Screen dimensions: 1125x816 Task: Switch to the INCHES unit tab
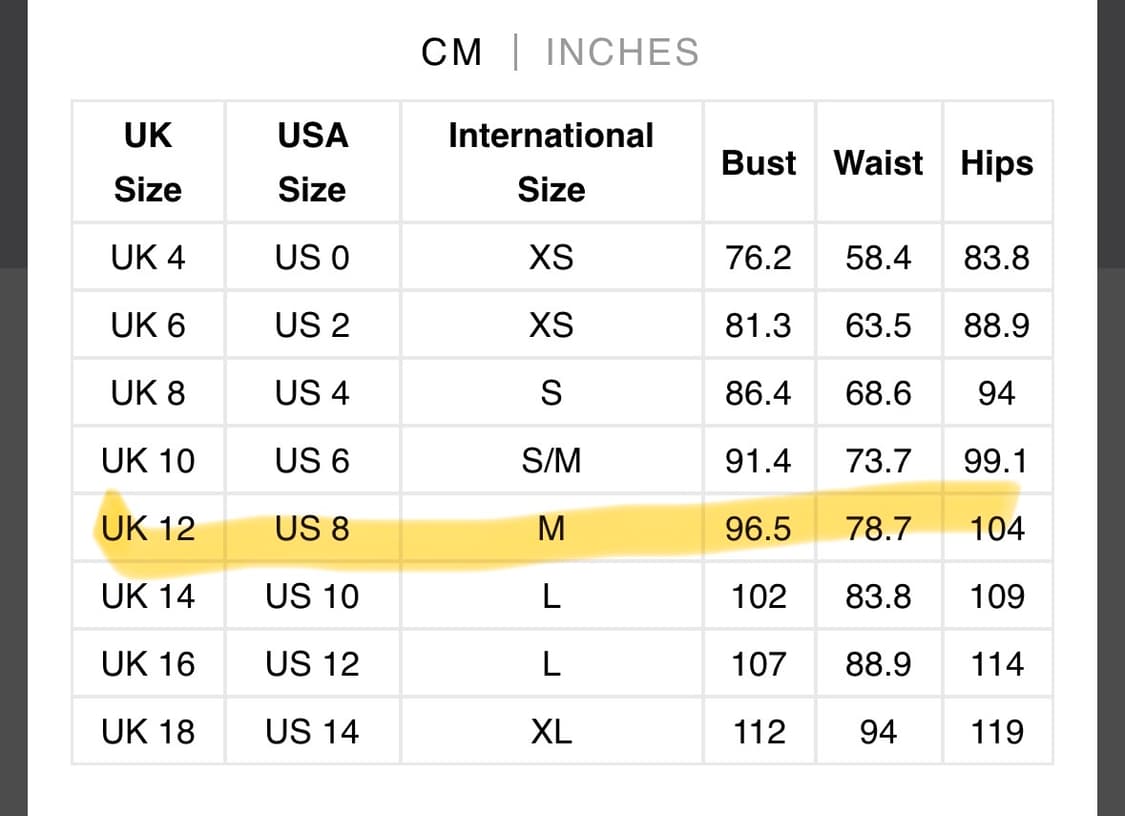pyautogui.click(x=622, y=52)
